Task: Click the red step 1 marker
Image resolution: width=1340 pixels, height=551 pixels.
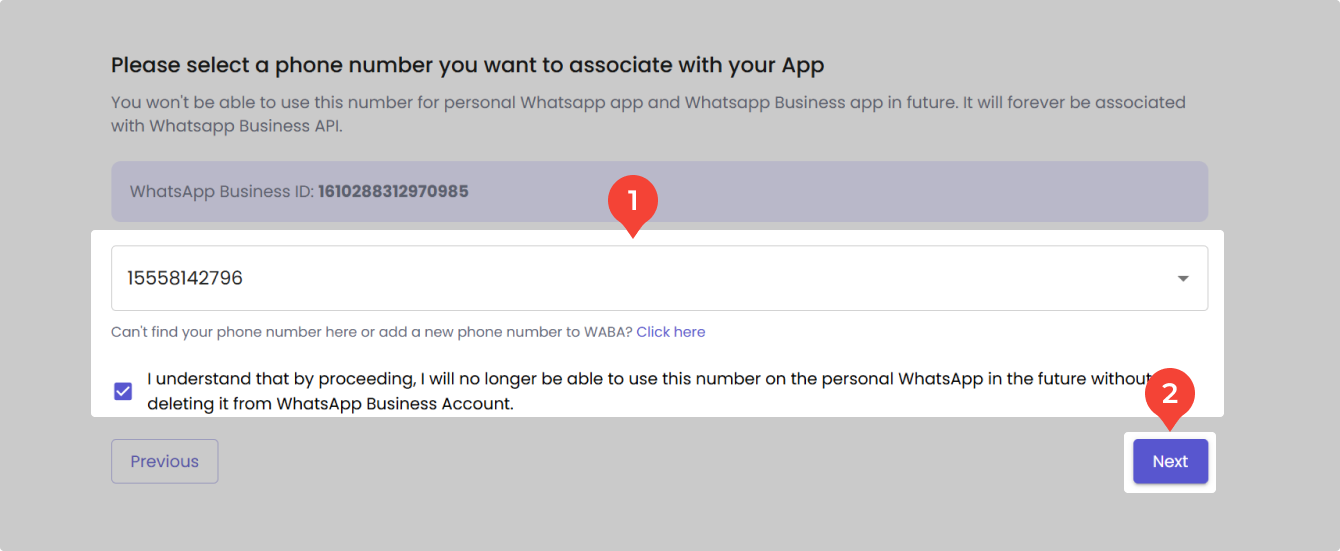Action: coord(631,202)
